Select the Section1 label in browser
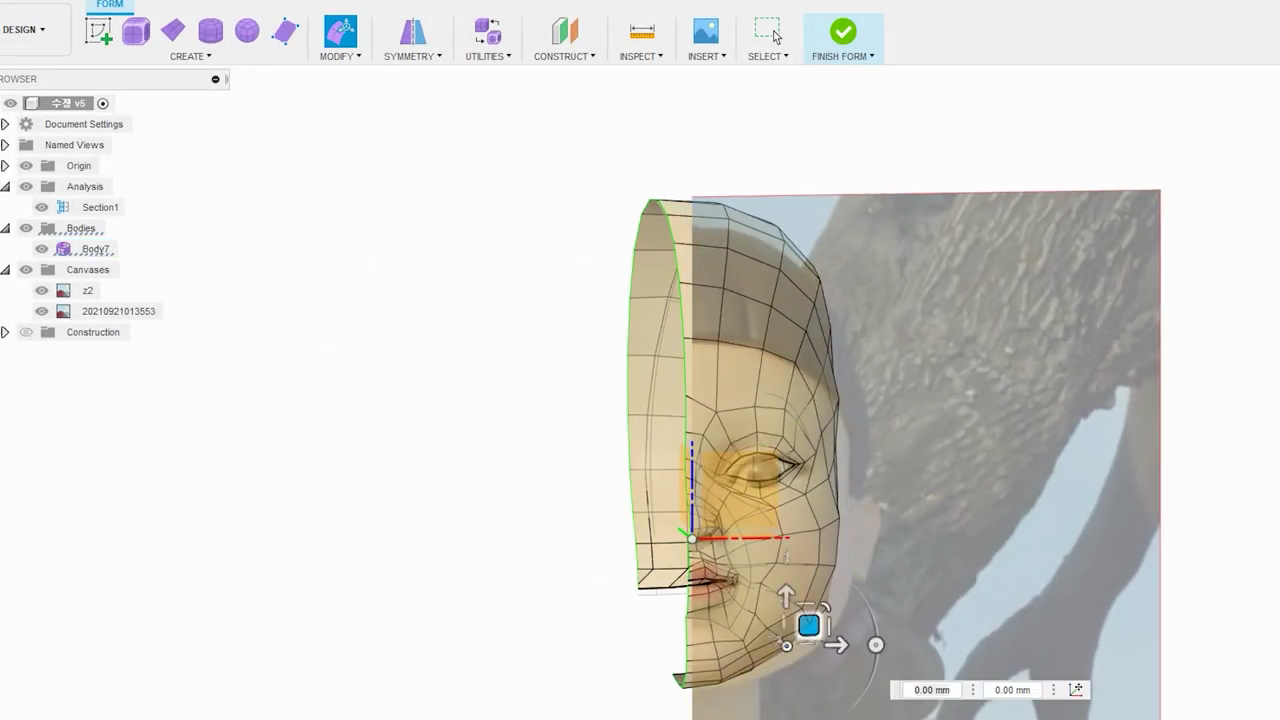Image resolution: width=1280 pixels, height=720 pixels. (100, 207)
